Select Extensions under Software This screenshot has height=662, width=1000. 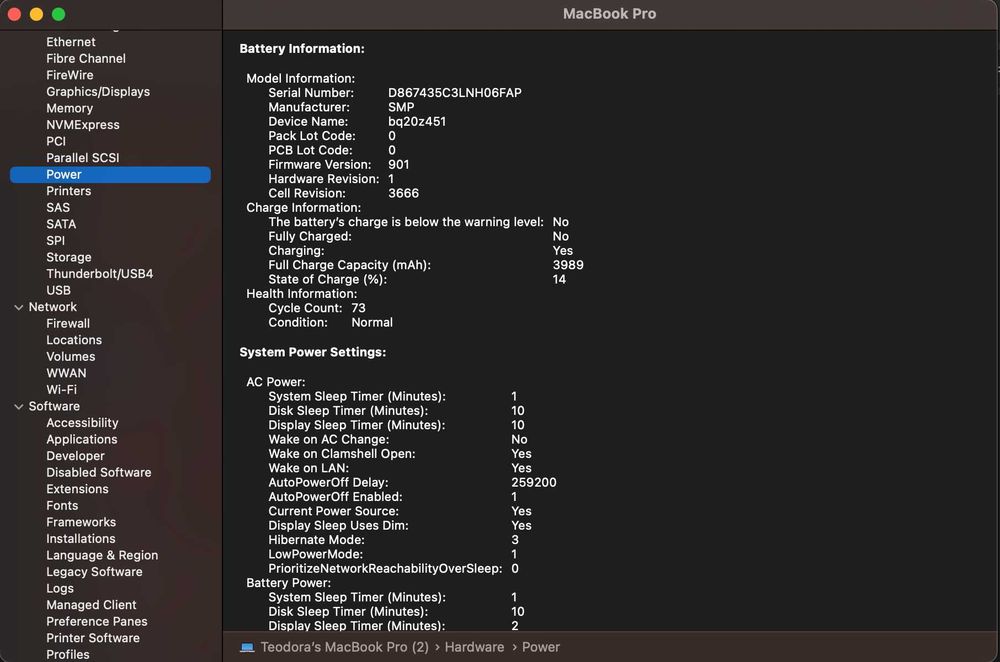77,490
